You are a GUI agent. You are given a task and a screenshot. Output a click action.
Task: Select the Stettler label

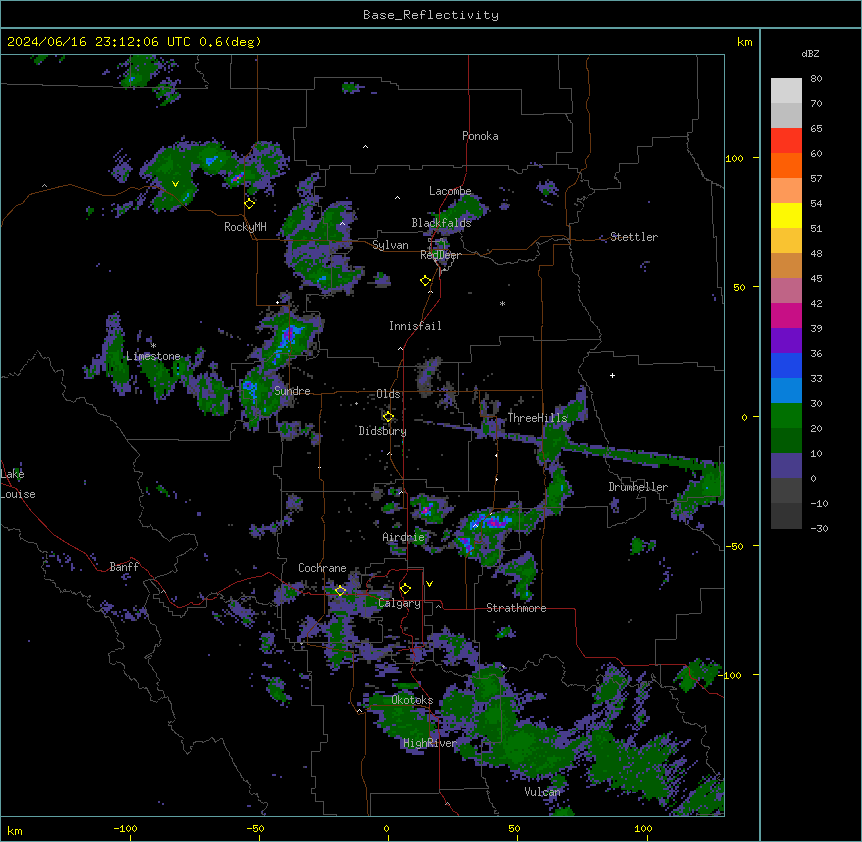coord(634,237)
